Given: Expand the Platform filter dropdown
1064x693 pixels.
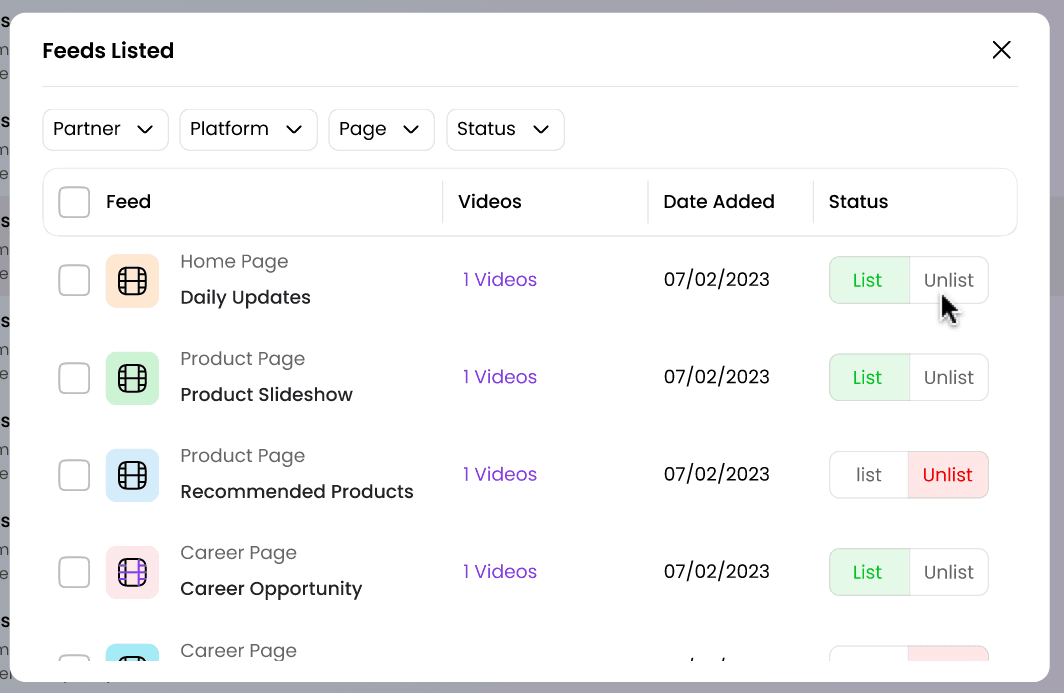Looking at the screenshot, I should point(248,130).
